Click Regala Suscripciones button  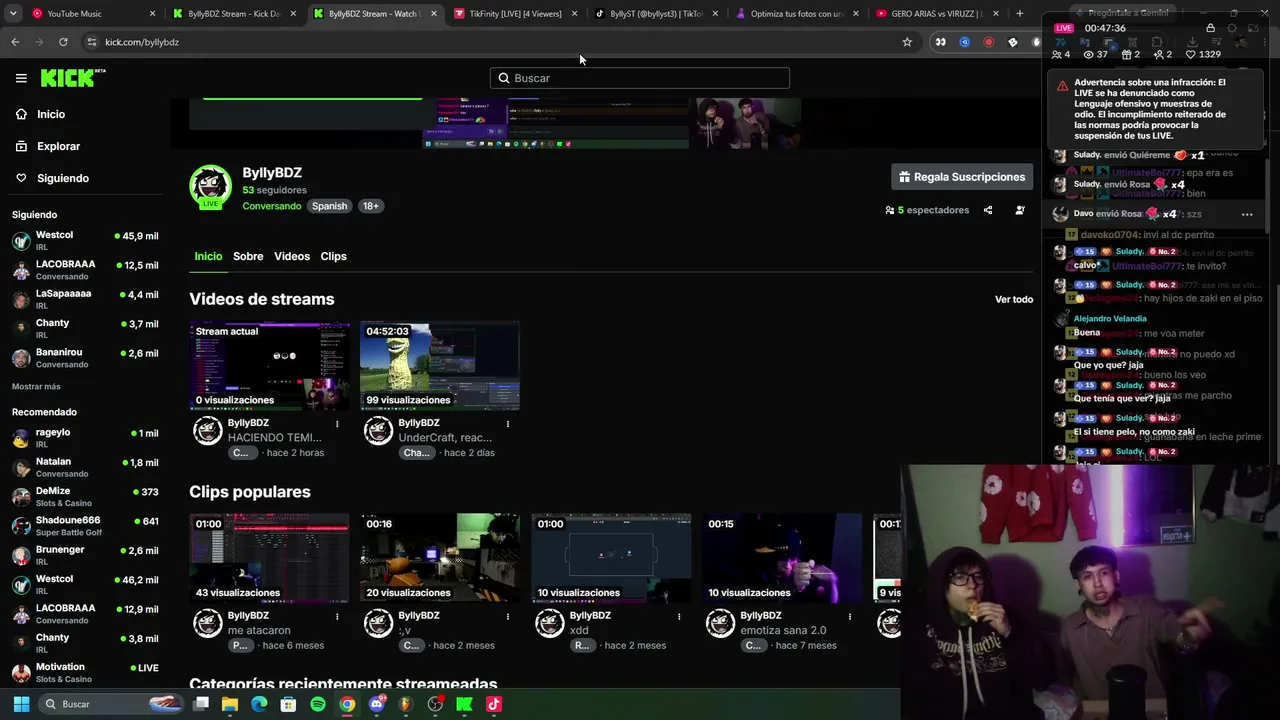[x=962, y=177]
